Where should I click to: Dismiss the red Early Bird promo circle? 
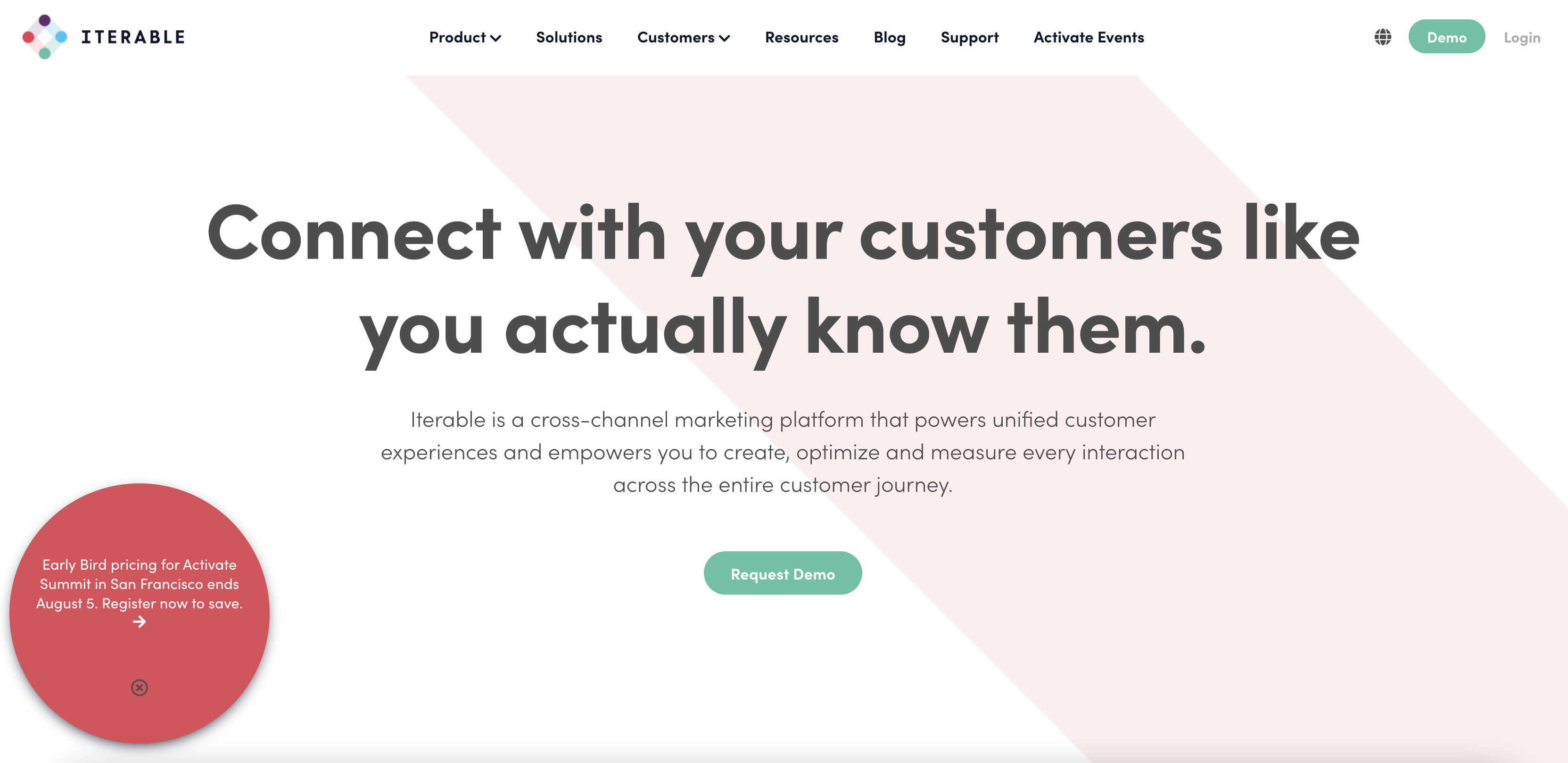click(140, 688)
